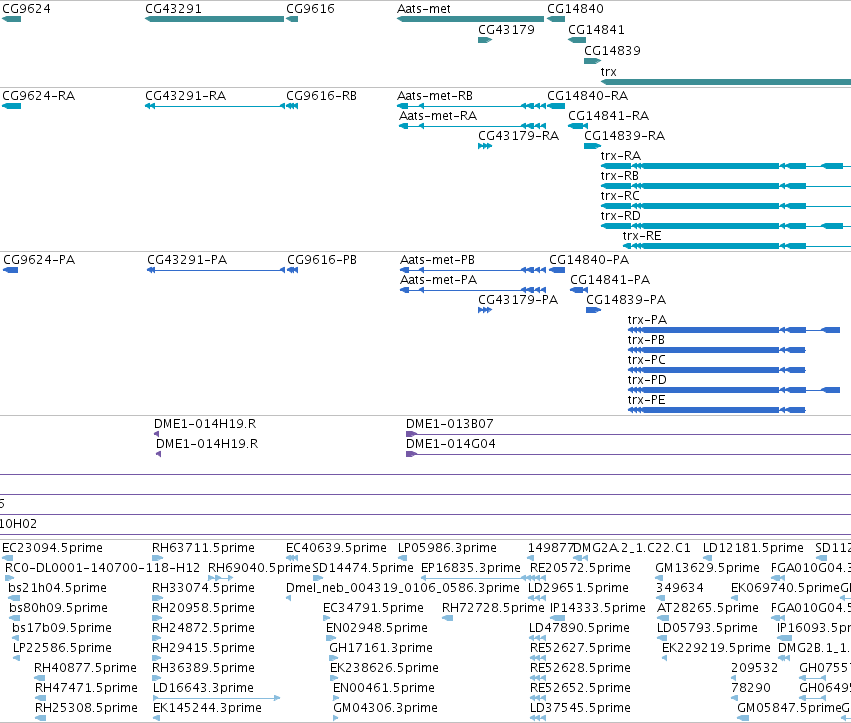Click the DME1-013B07 clone label
The height and width of the screenshot is (723, 851).
449,424
